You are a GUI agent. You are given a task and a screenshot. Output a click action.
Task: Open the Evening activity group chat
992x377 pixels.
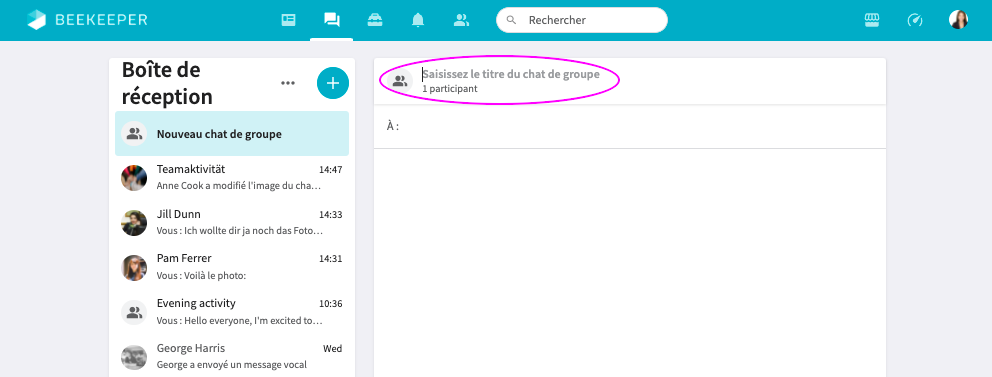[232, 312]
